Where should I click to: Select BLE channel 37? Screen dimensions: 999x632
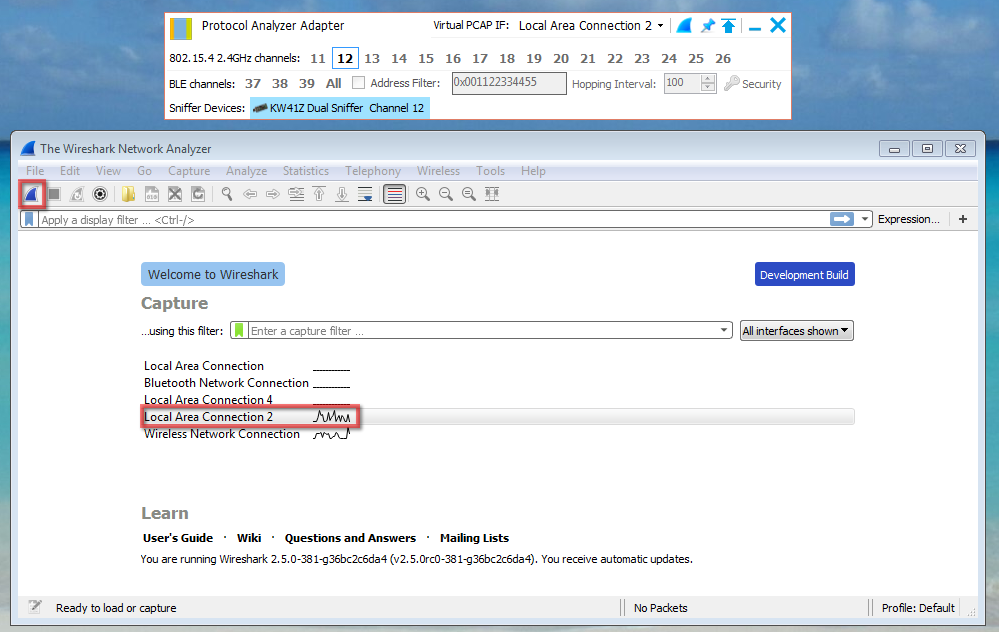(x=253, y=83)
